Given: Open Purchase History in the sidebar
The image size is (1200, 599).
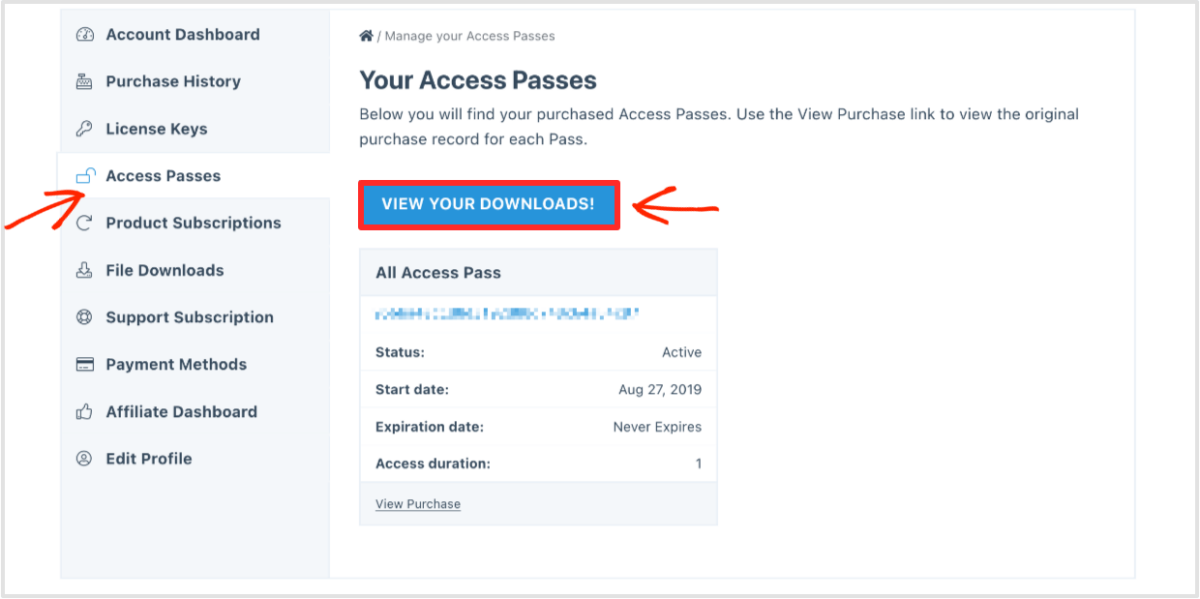Looking at the screenshot, I should pos(173,82).
